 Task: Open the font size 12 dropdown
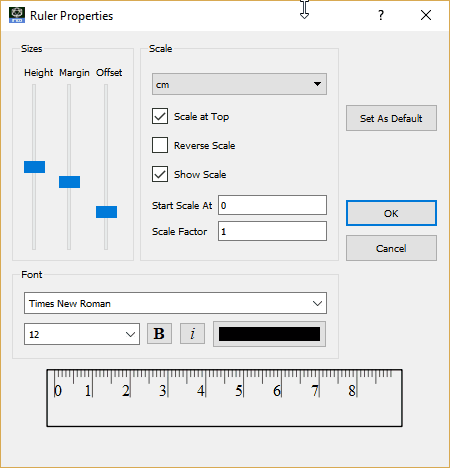82,334
